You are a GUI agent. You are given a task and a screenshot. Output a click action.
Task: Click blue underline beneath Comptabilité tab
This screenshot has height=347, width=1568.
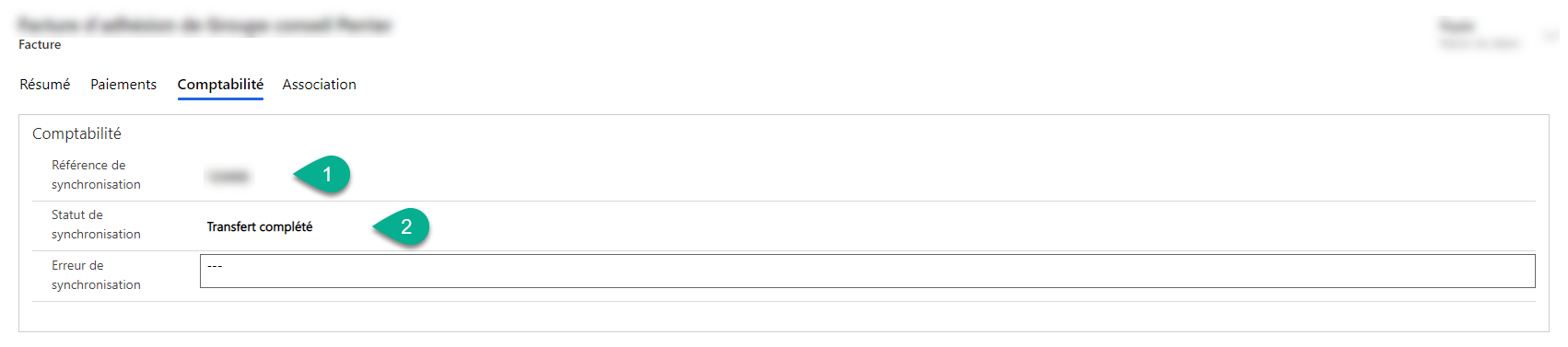[220, 98]
